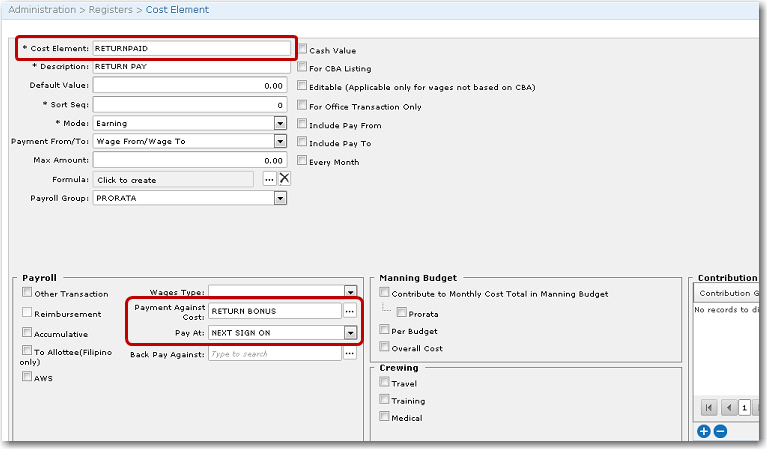The image size is (767, 449).
Task: Expand the Mode dropdown showing Earning
Action: (x=280, y=123)
